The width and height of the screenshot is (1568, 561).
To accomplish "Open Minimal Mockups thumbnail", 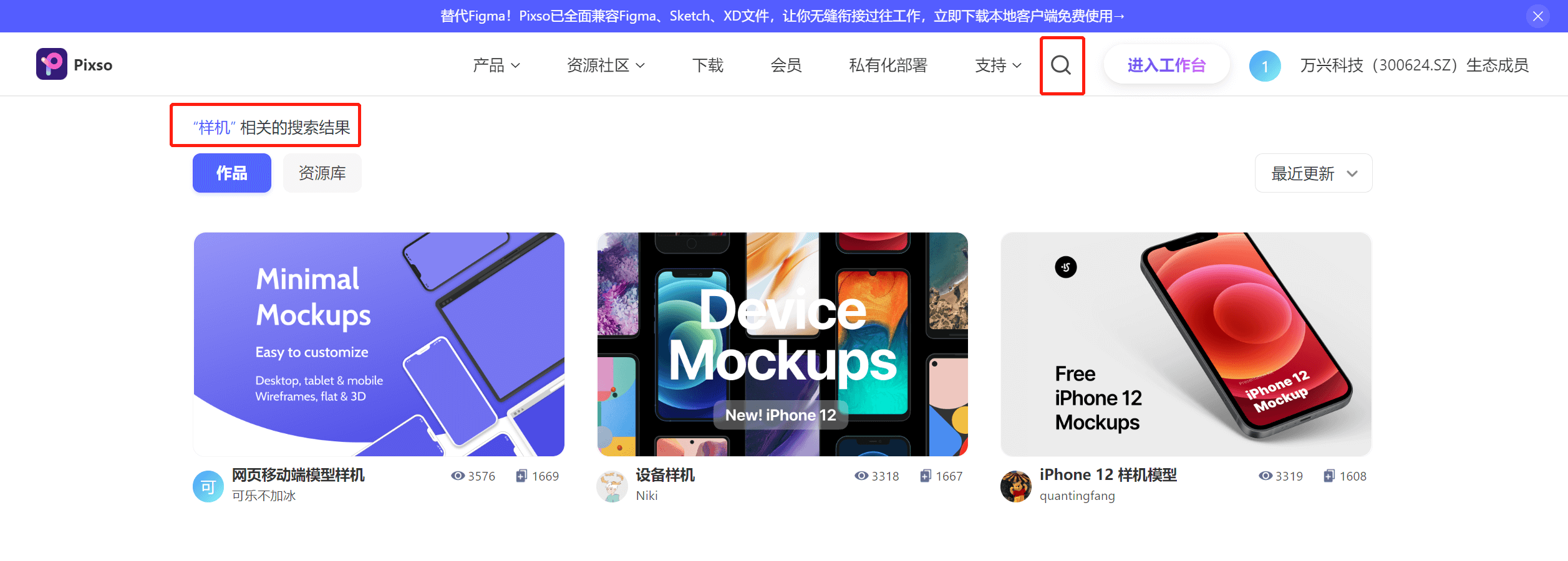I will 379,344.
